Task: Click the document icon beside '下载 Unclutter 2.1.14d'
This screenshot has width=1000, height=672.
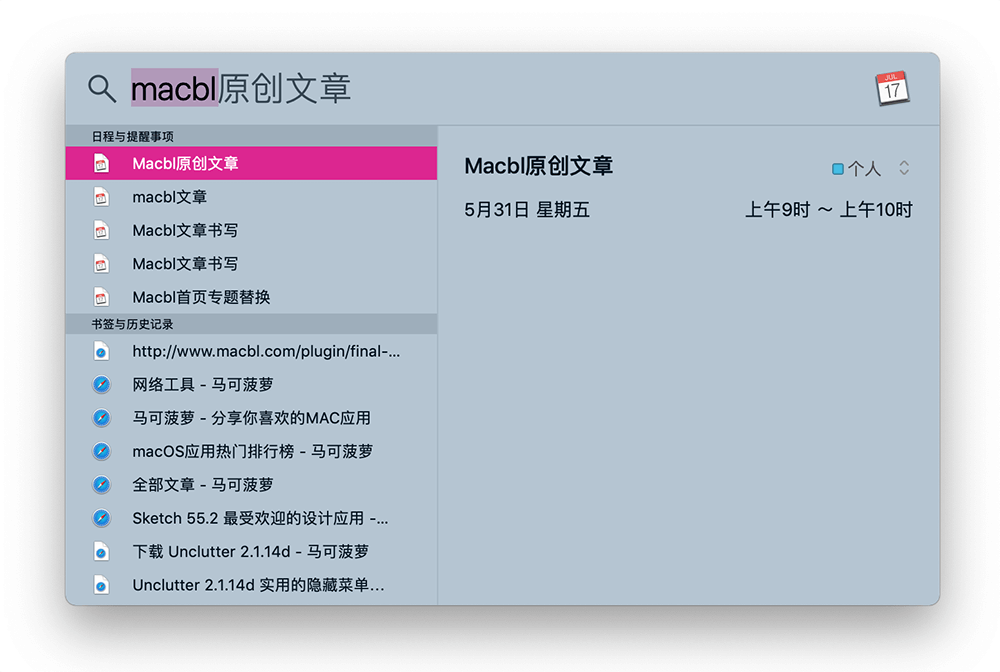Action: point(101,551)
